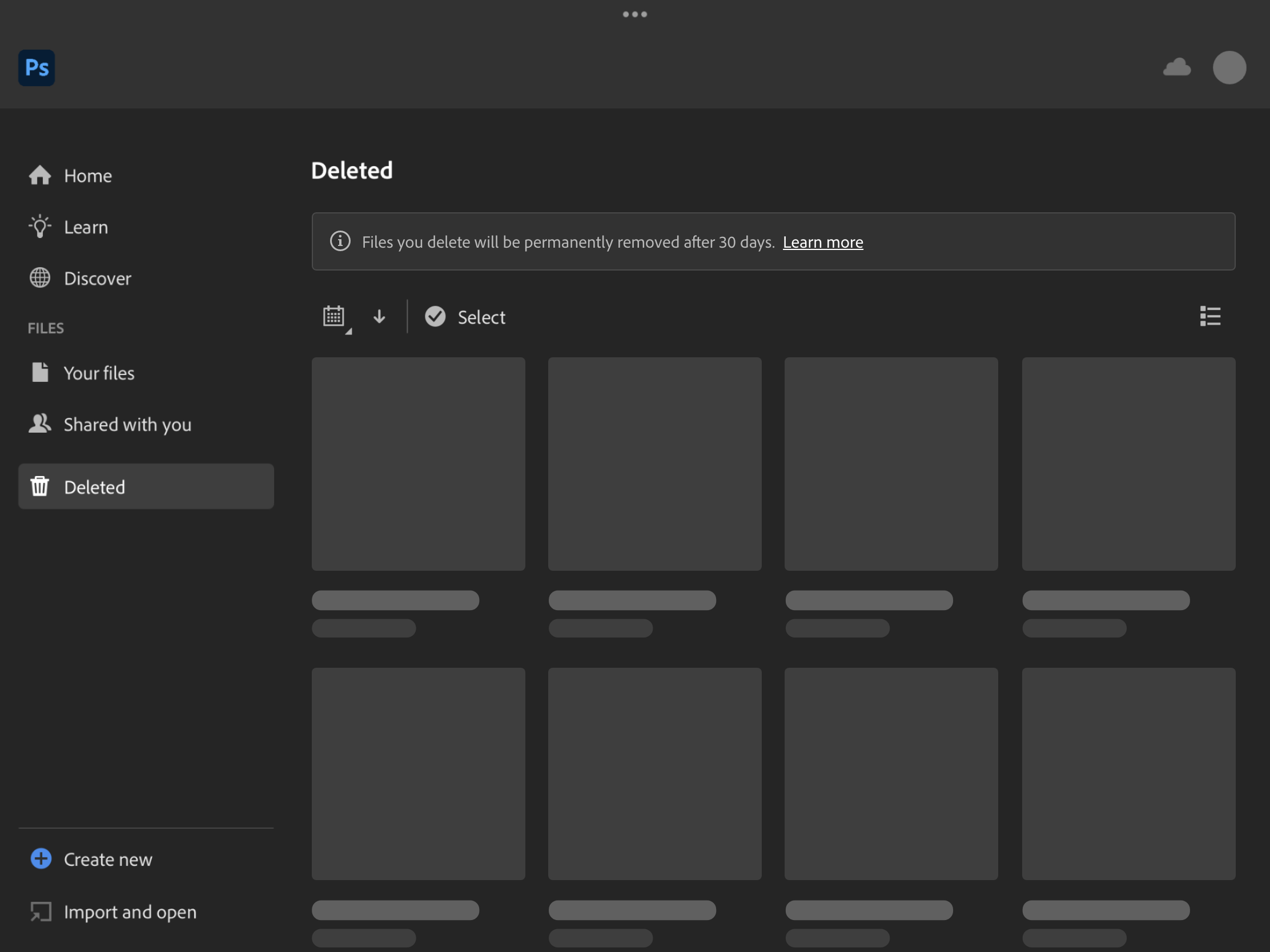This screenshot has width=1270, height=952.
Task: Toggle Select mode for deleted files
Action: (x=465, y=317)
